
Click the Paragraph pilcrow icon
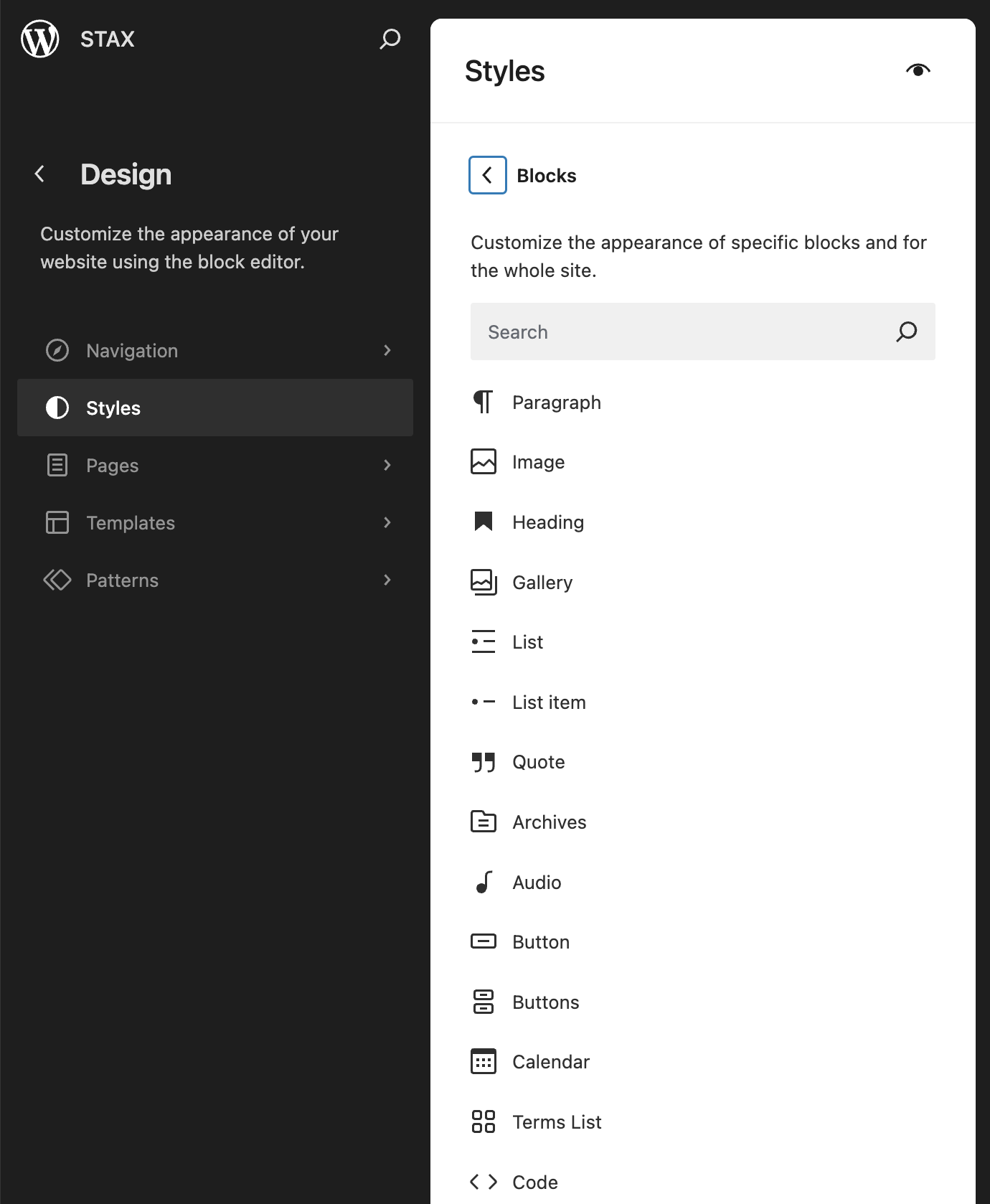coord(484,402)
